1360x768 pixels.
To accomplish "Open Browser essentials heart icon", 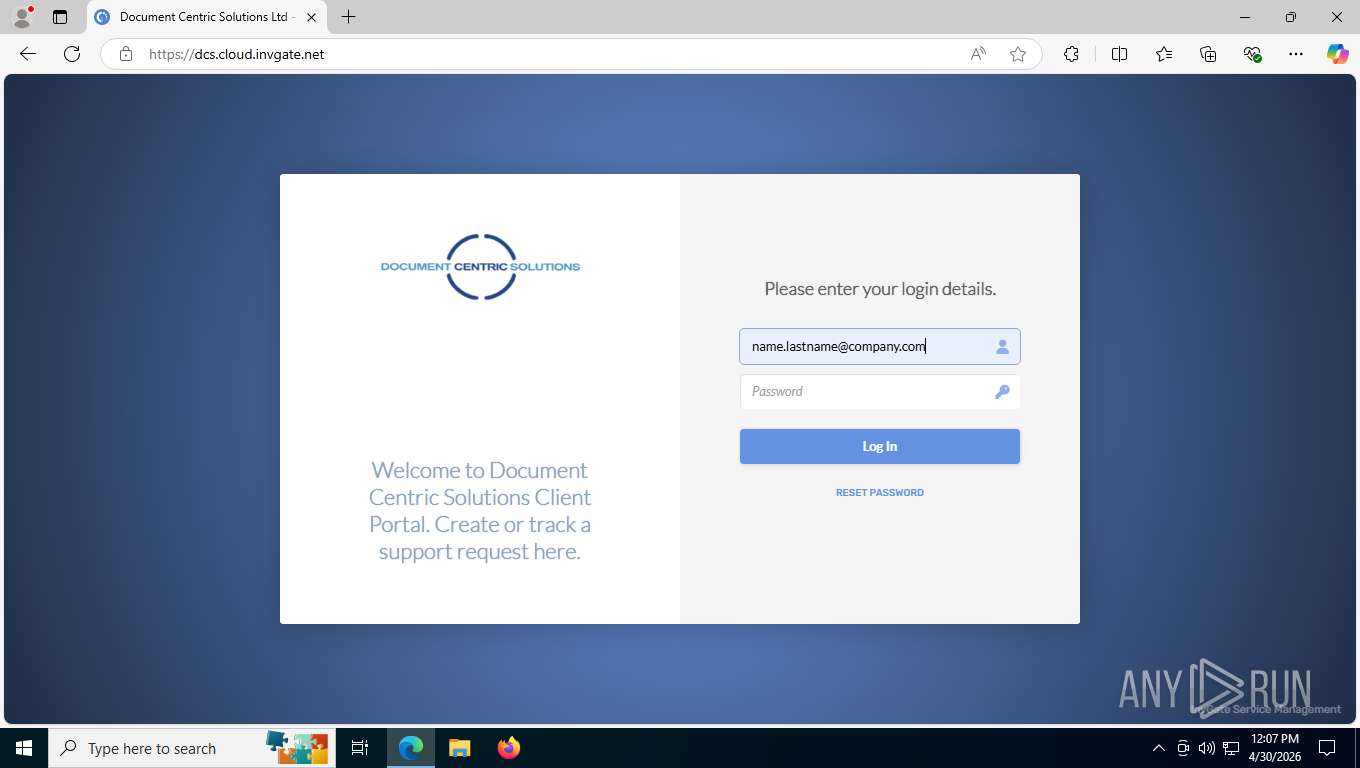I will coord(1252,54).
